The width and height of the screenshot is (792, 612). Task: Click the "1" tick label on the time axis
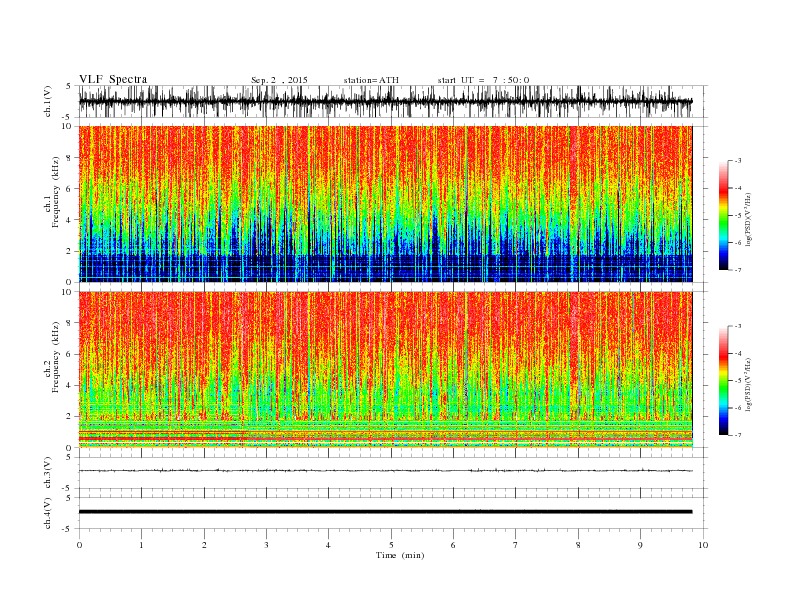pyautogui.click(x=141, y=545)
